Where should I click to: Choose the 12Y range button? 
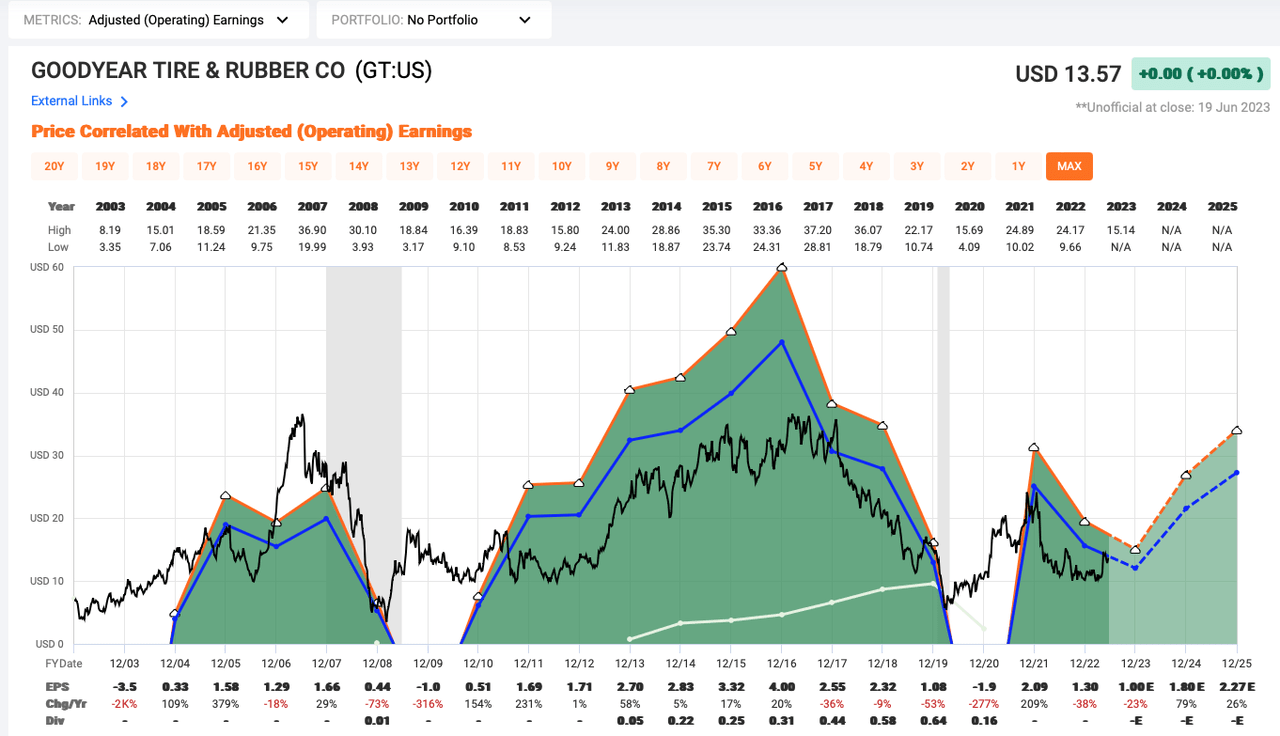(460, 166)
